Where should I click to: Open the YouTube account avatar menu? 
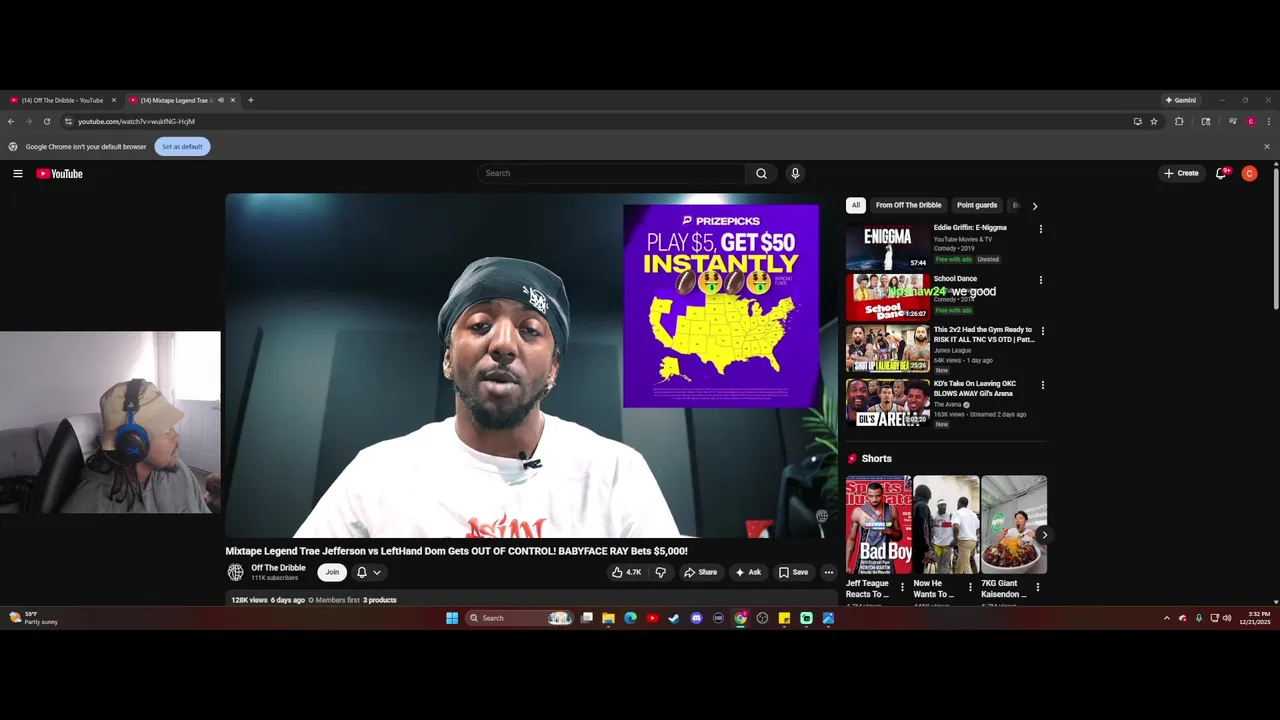[1249, 173]
